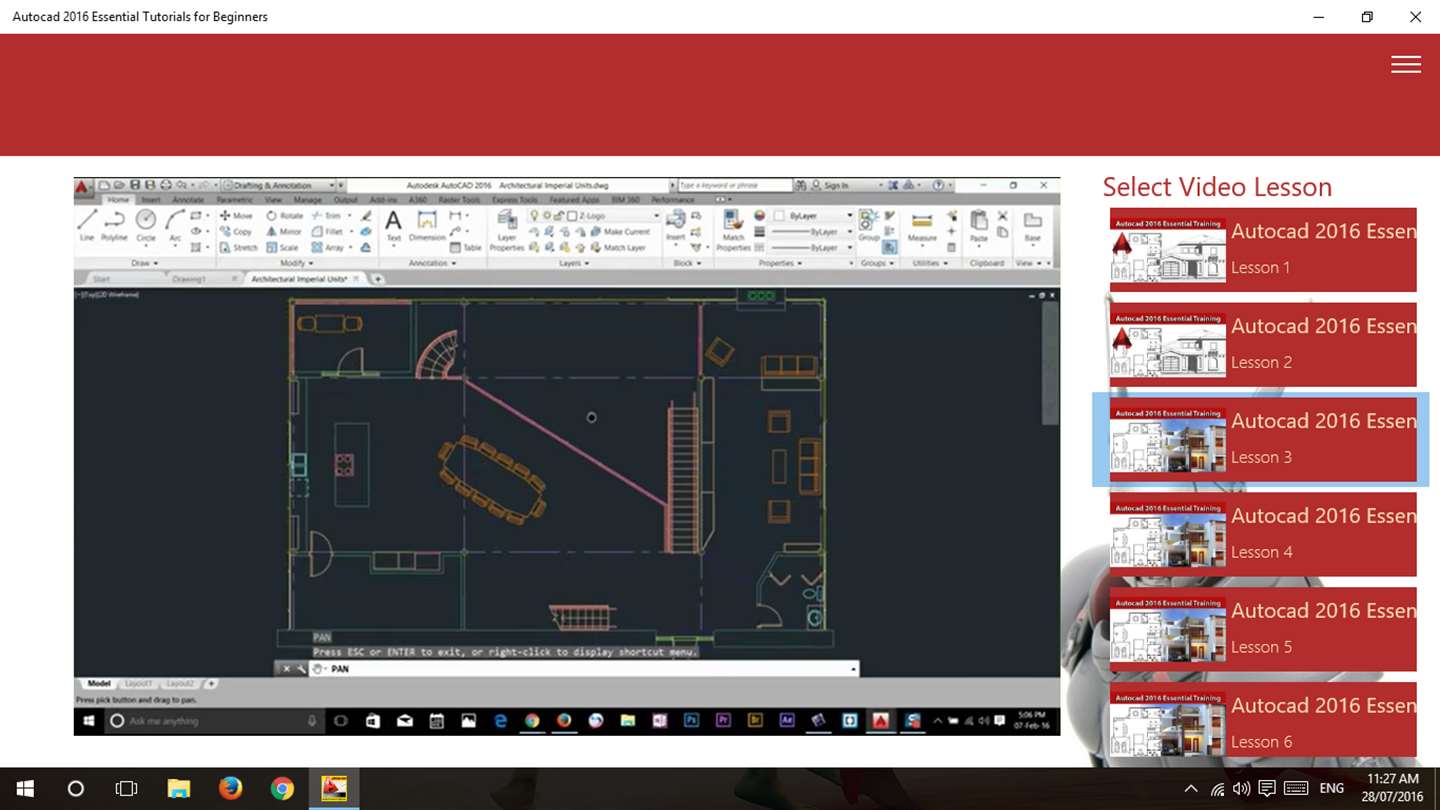Open the hamburger menu in the red header

pos(1406,64)
